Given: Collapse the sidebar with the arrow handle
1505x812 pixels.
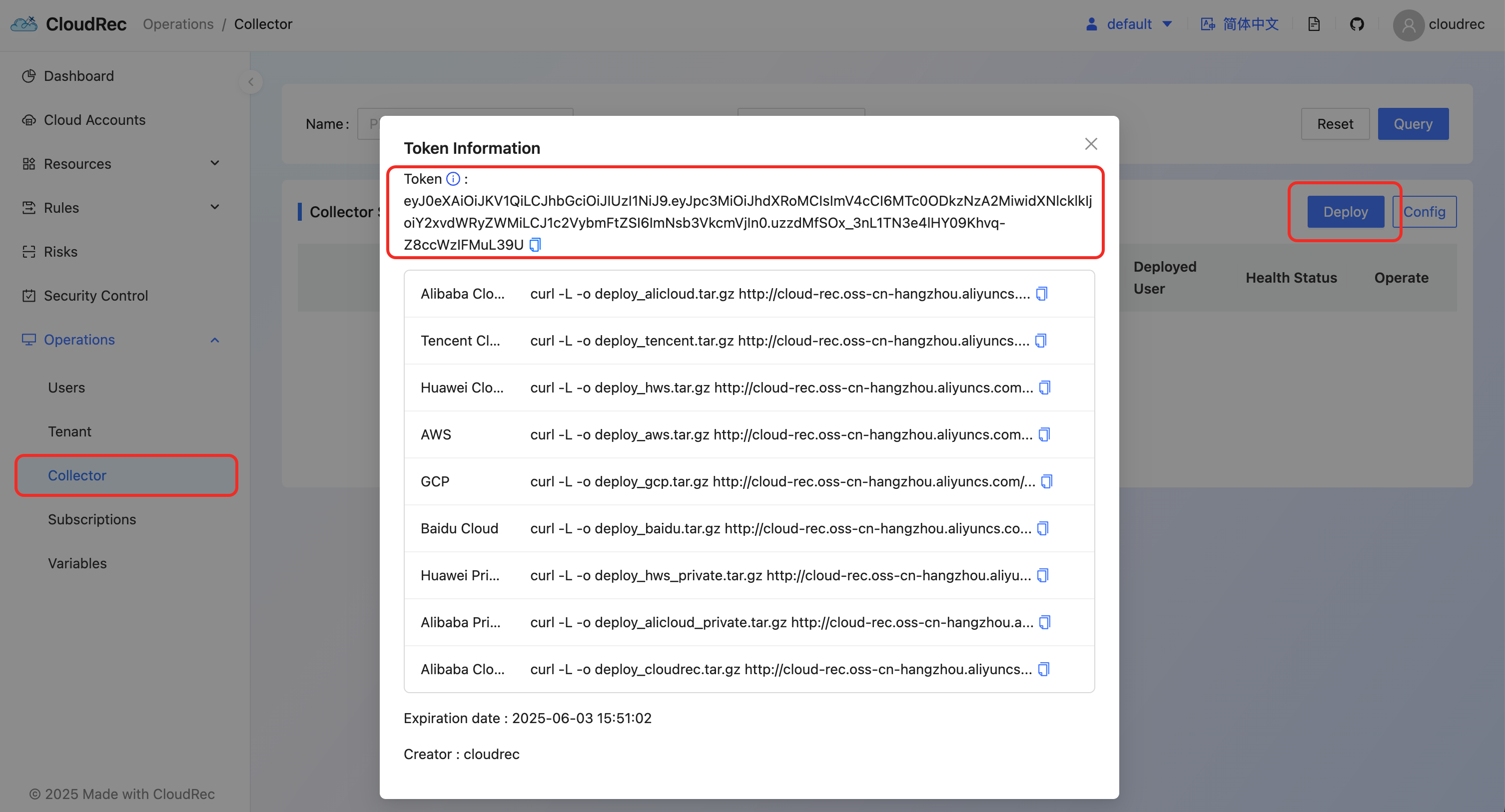Looking at the screenshot, I should tap(251, 82).
